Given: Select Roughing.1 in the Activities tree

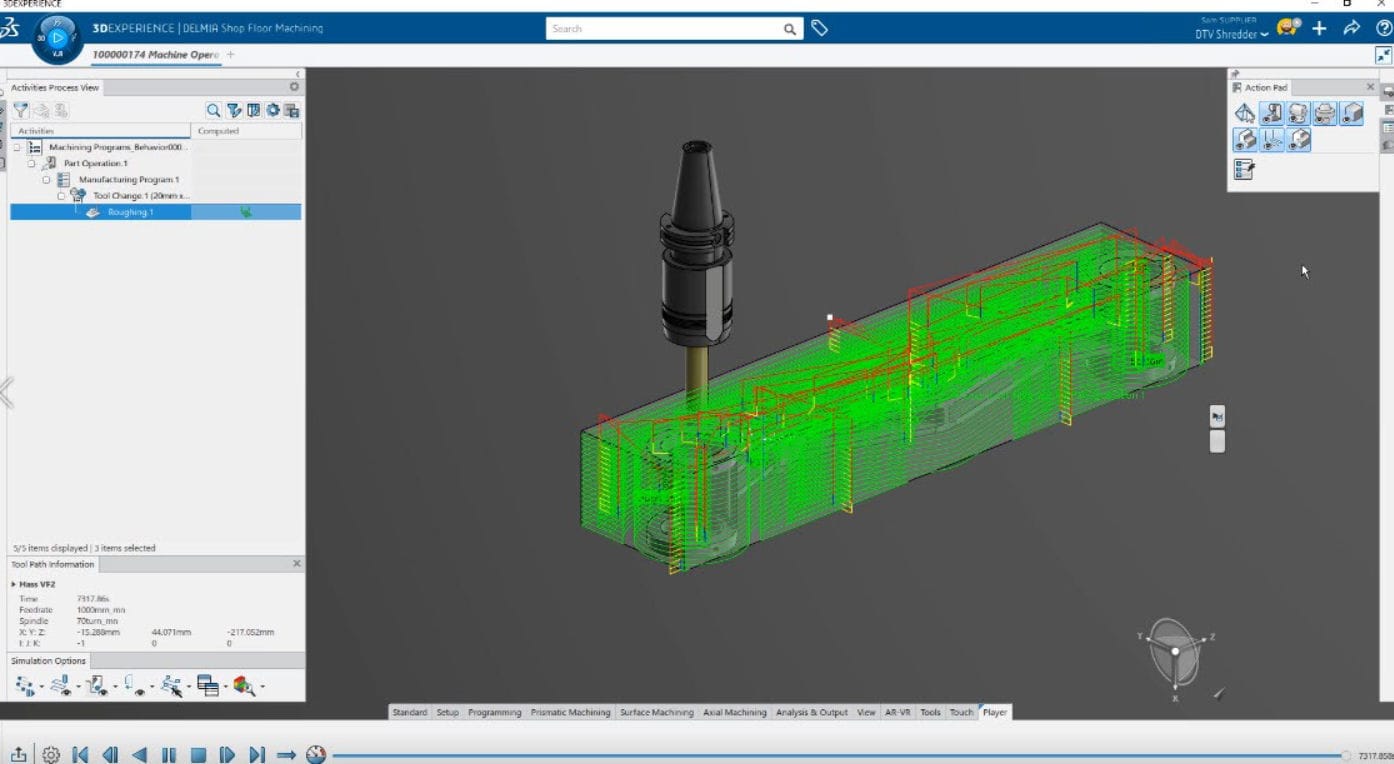Looking at the screenshot, I should (130, 211).
